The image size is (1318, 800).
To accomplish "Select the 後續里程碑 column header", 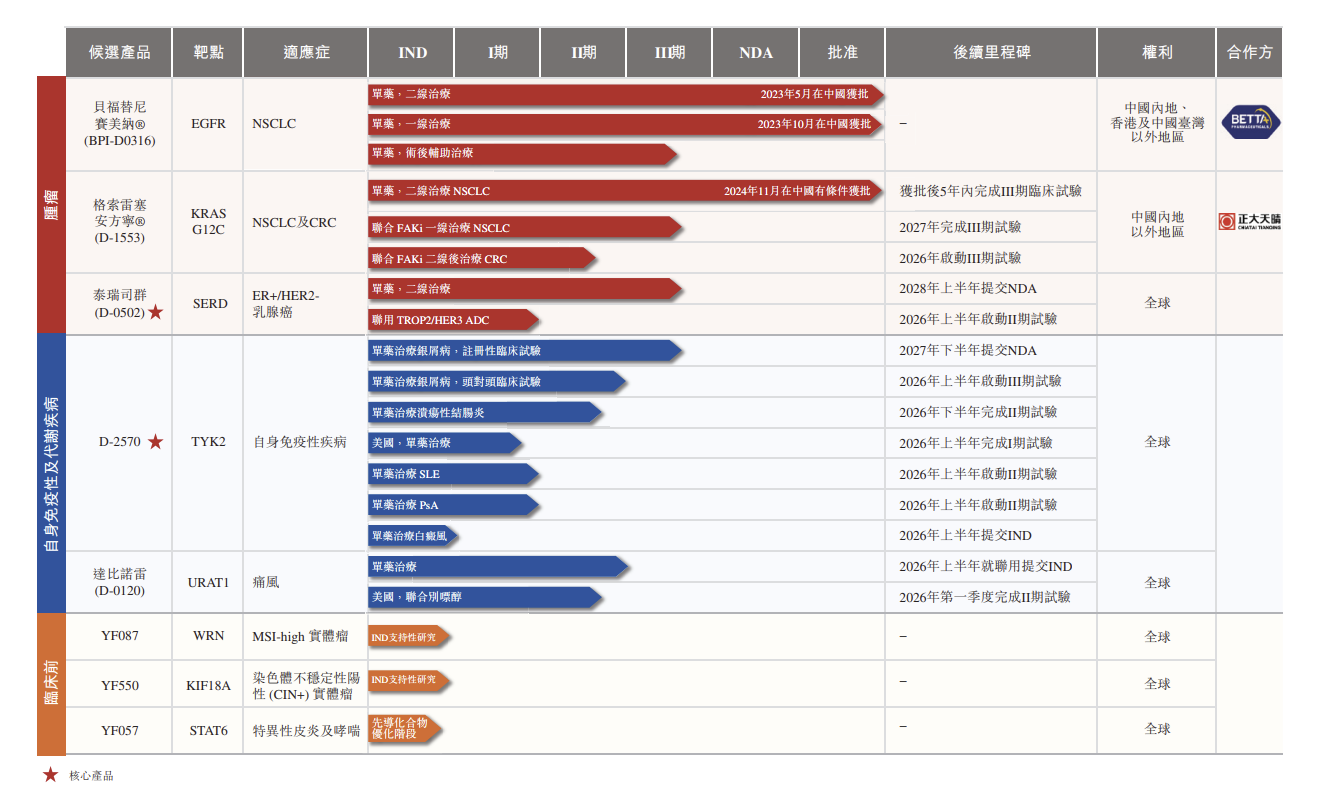I will pyautogui.click(x=991, y=52).
